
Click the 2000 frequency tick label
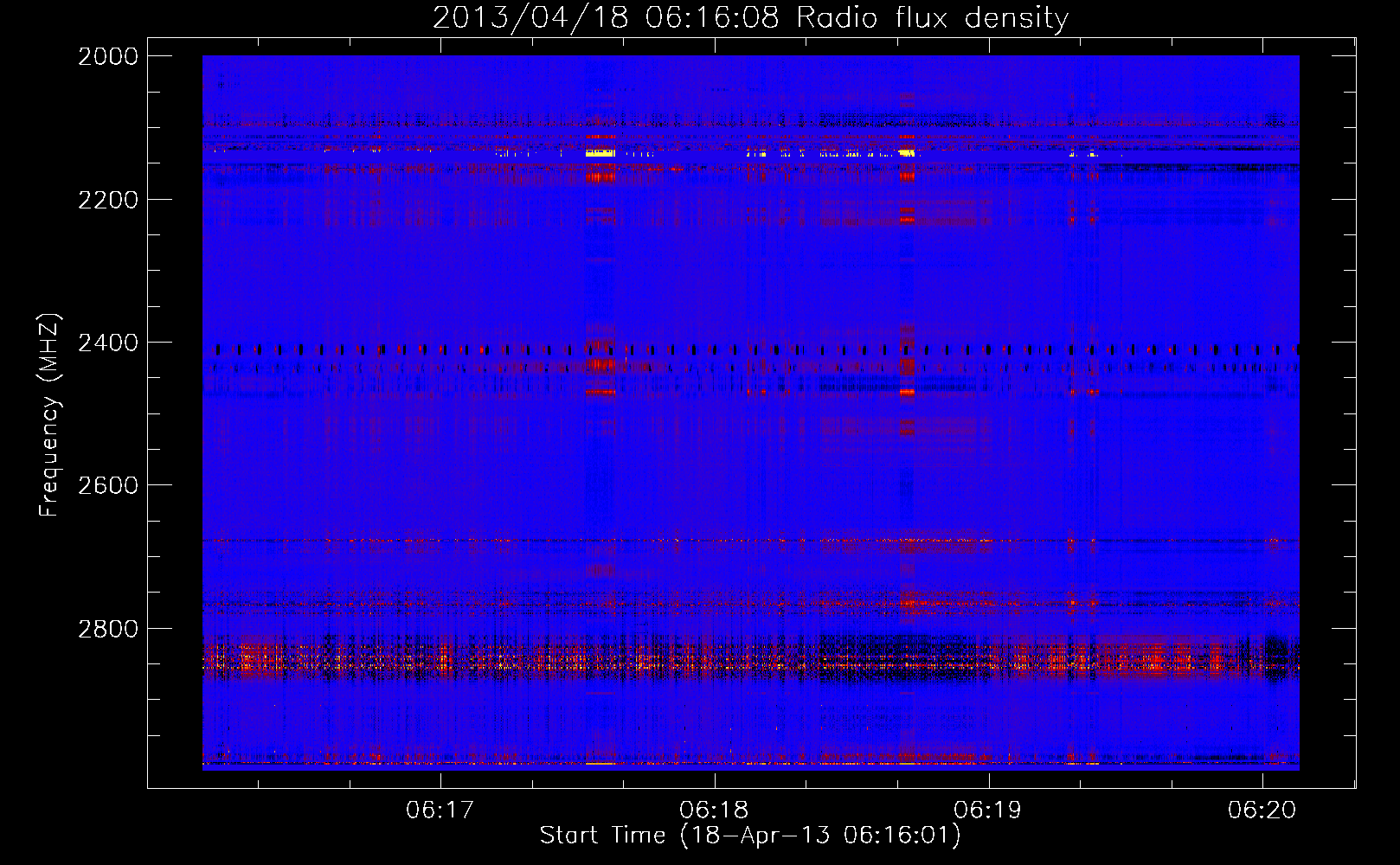click(108, 56)
